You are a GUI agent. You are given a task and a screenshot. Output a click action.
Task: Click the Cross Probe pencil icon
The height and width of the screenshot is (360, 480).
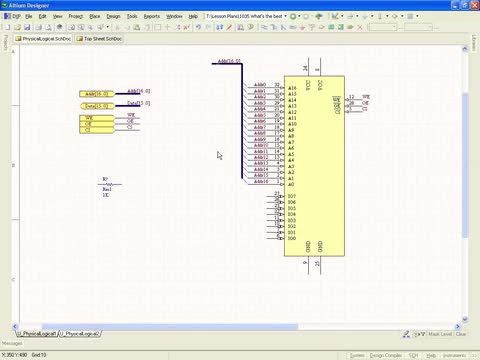point(229,27)
